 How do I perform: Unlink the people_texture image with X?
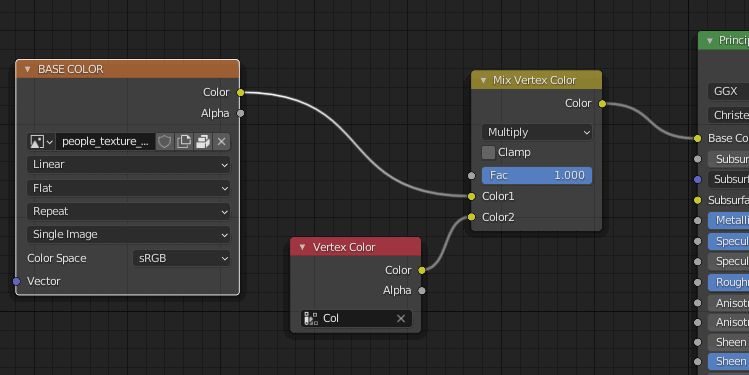[221, 141]
